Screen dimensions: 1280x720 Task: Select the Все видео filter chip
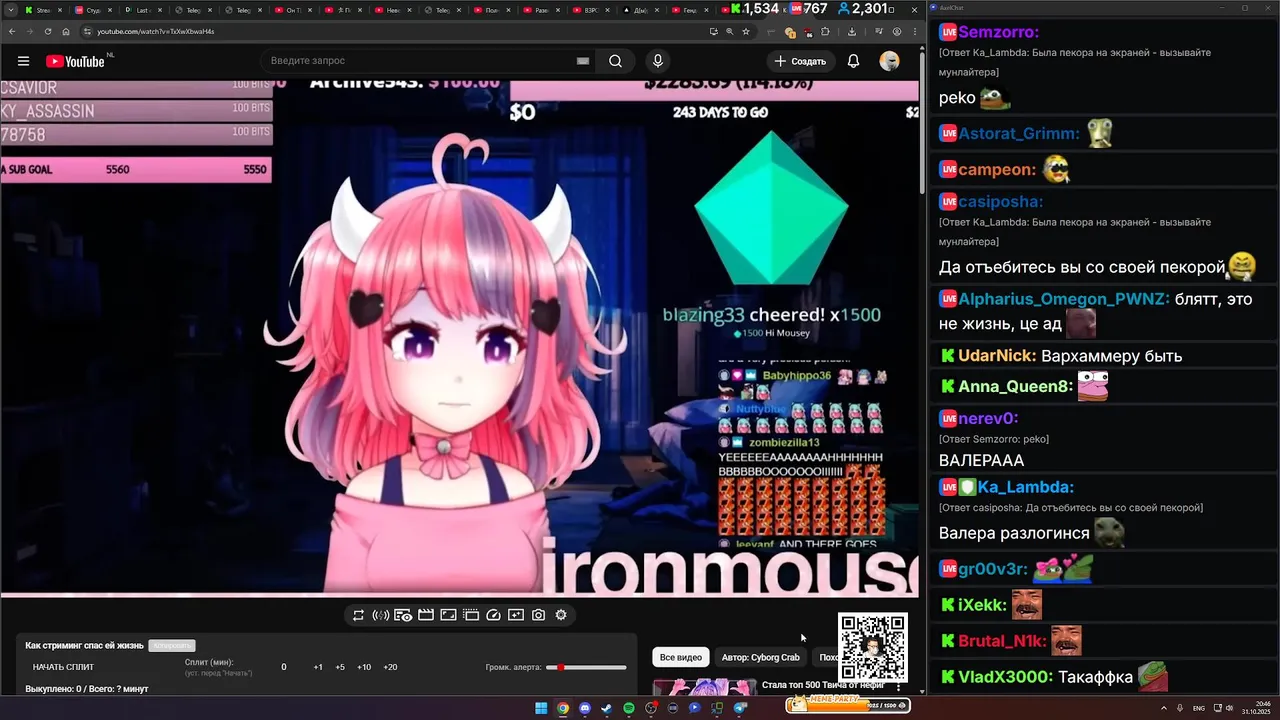[681, 657]
